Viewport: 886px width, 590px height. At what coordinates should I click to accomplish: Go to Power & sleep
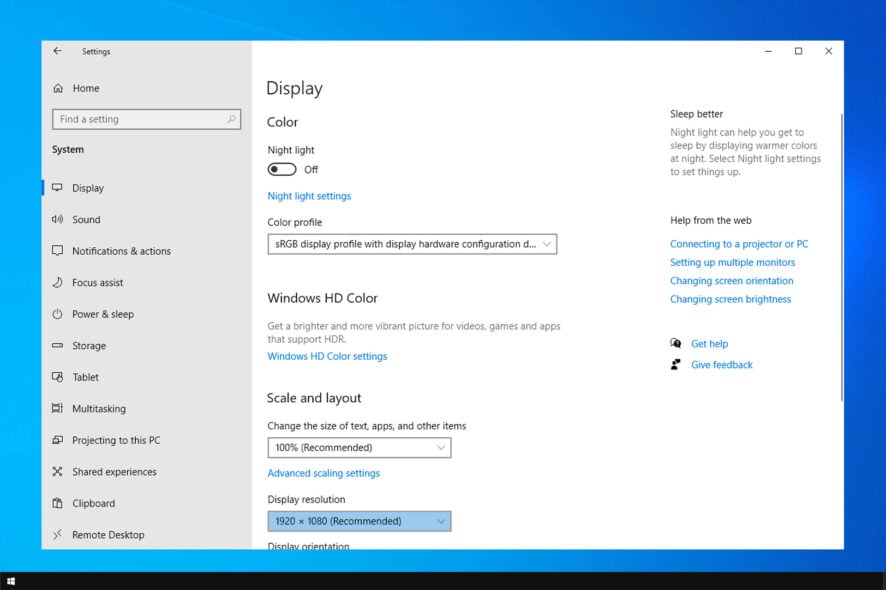point(103,314)
